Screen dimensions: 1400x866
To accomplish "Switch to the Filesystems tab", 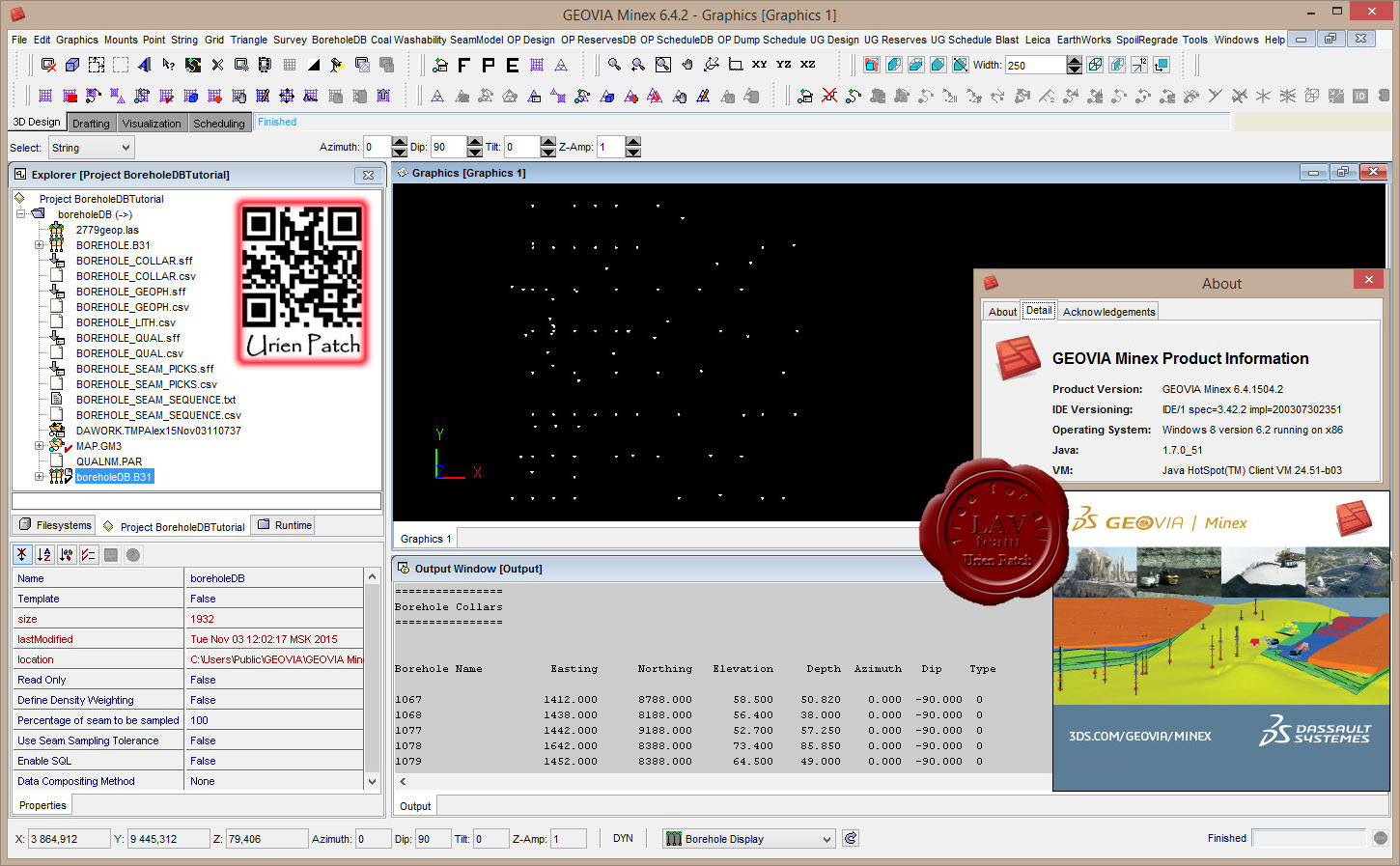I will click(x=55, y=525).
